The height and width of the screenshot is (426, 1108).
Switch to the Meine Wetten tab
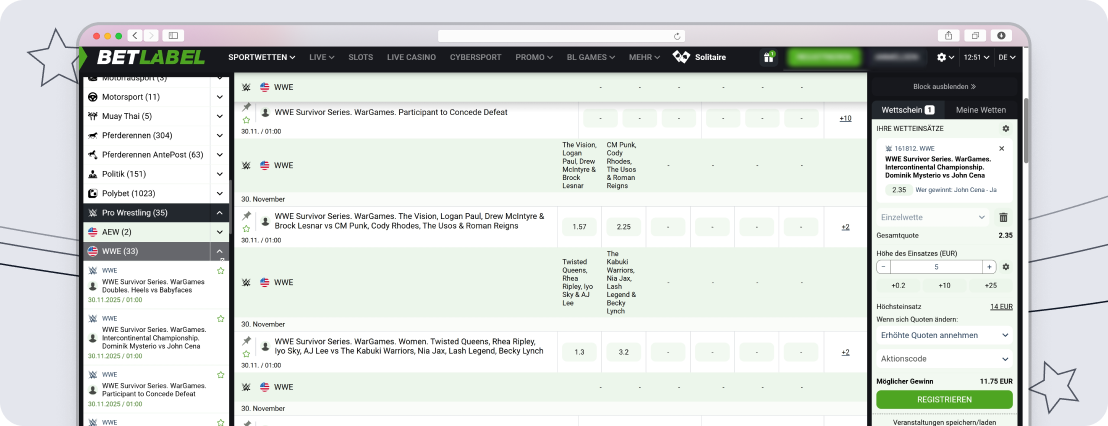[979, 110]
